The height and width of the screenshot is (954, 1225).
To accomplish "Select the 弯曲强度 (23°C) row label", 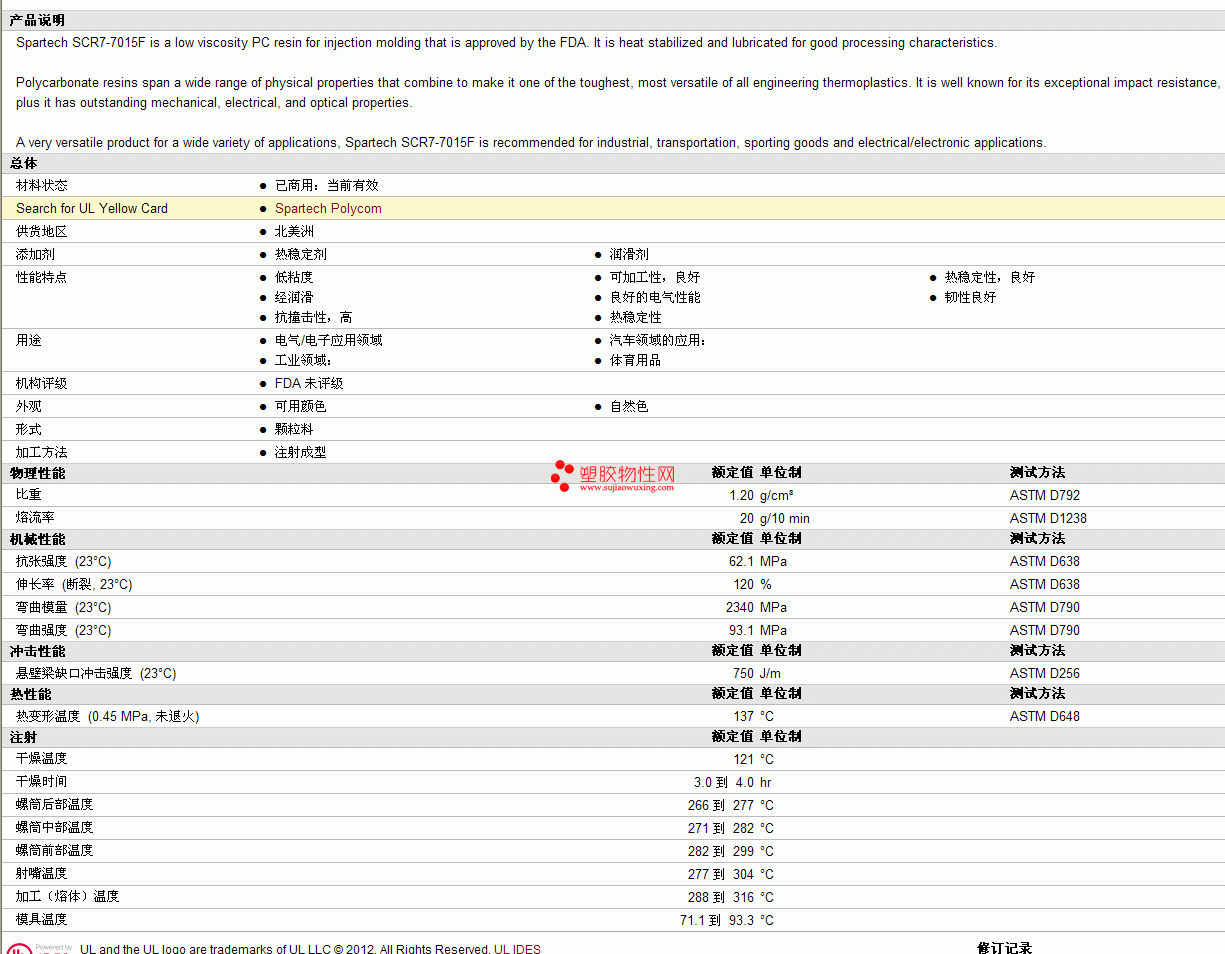I will click(x=64, y=630).
